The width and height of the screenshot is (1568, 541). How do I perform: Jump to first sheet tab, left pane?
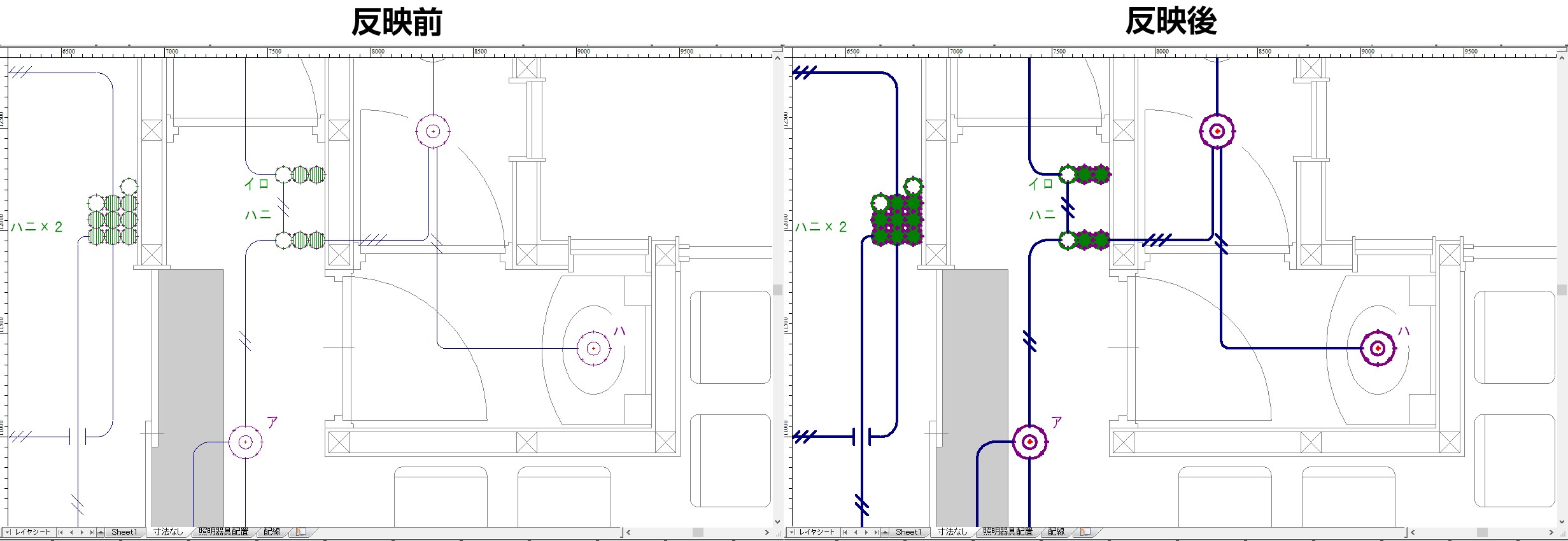pos(60,532)
